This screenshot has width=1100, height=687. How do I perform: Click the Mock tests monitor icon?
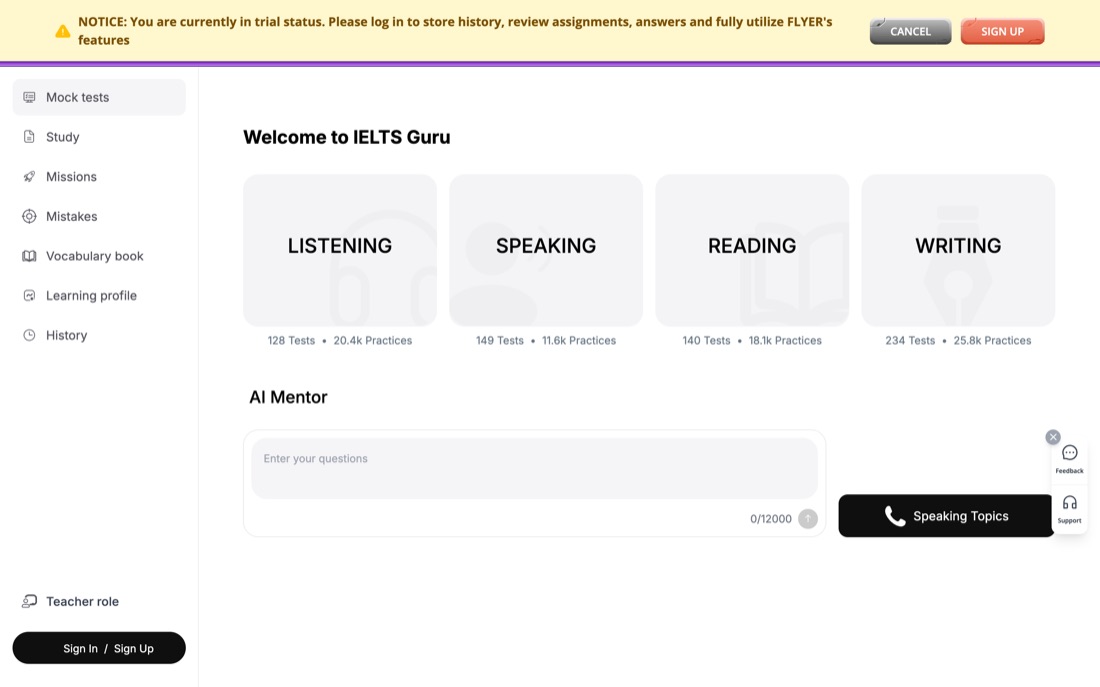click(29, 97)
